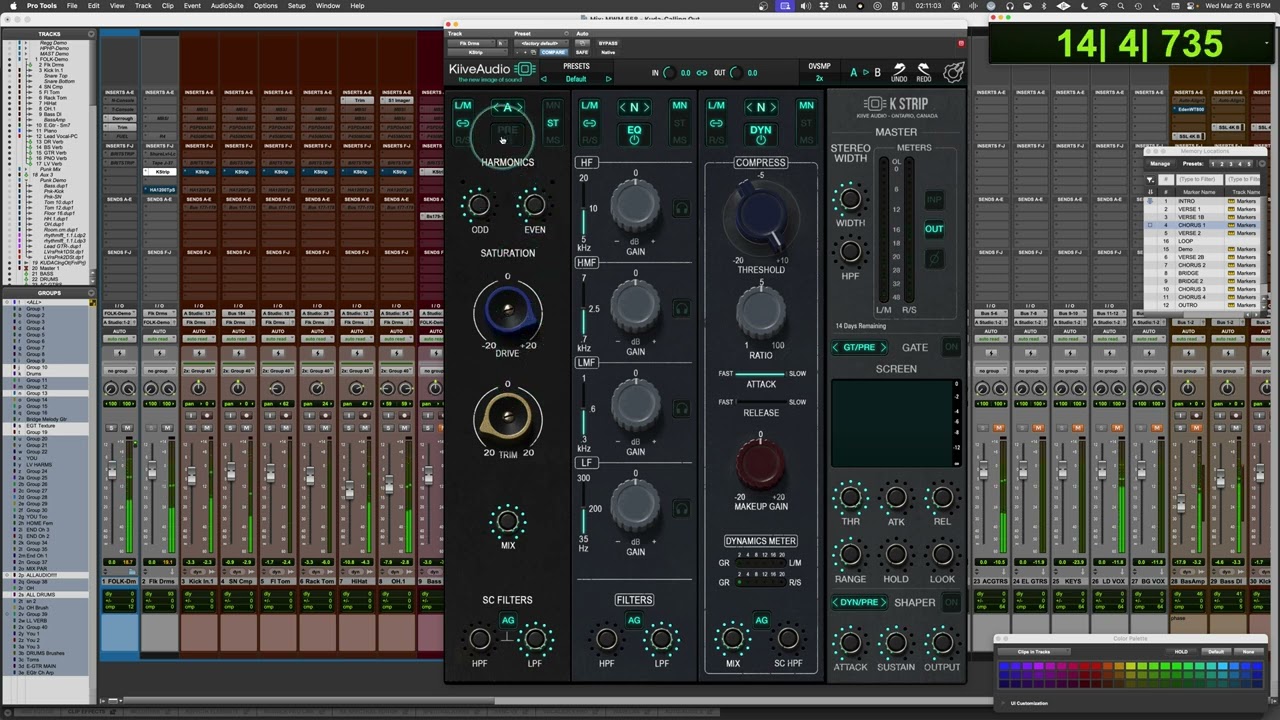Image resolution: width=1280 pixels, height=720 pixels.
Task: Open the DYN/PRE shaper routing selector
Action: click(859, 602)
